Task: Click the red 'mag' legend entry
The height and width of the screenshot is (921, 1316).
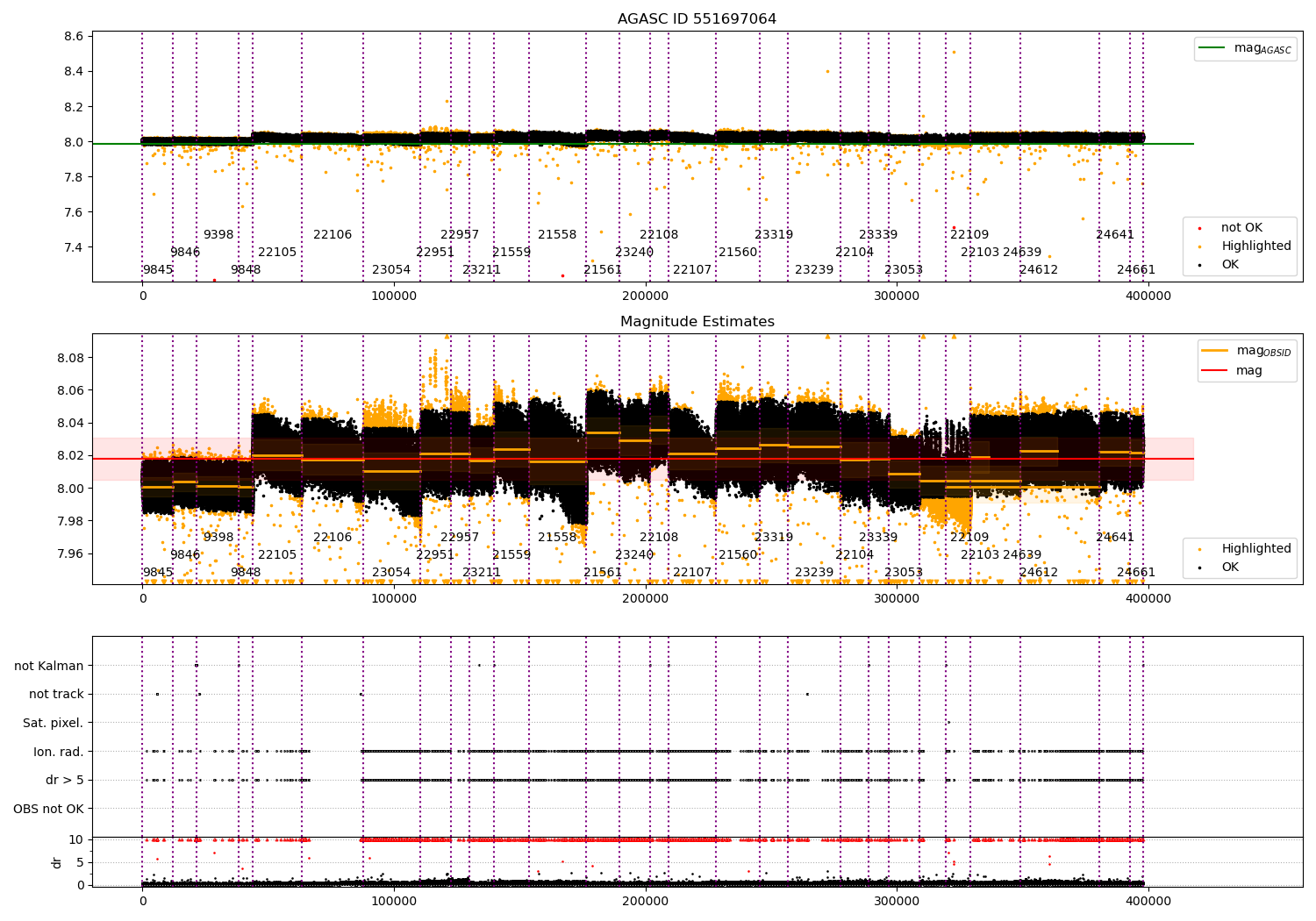Action: (x=1232, y=370)
